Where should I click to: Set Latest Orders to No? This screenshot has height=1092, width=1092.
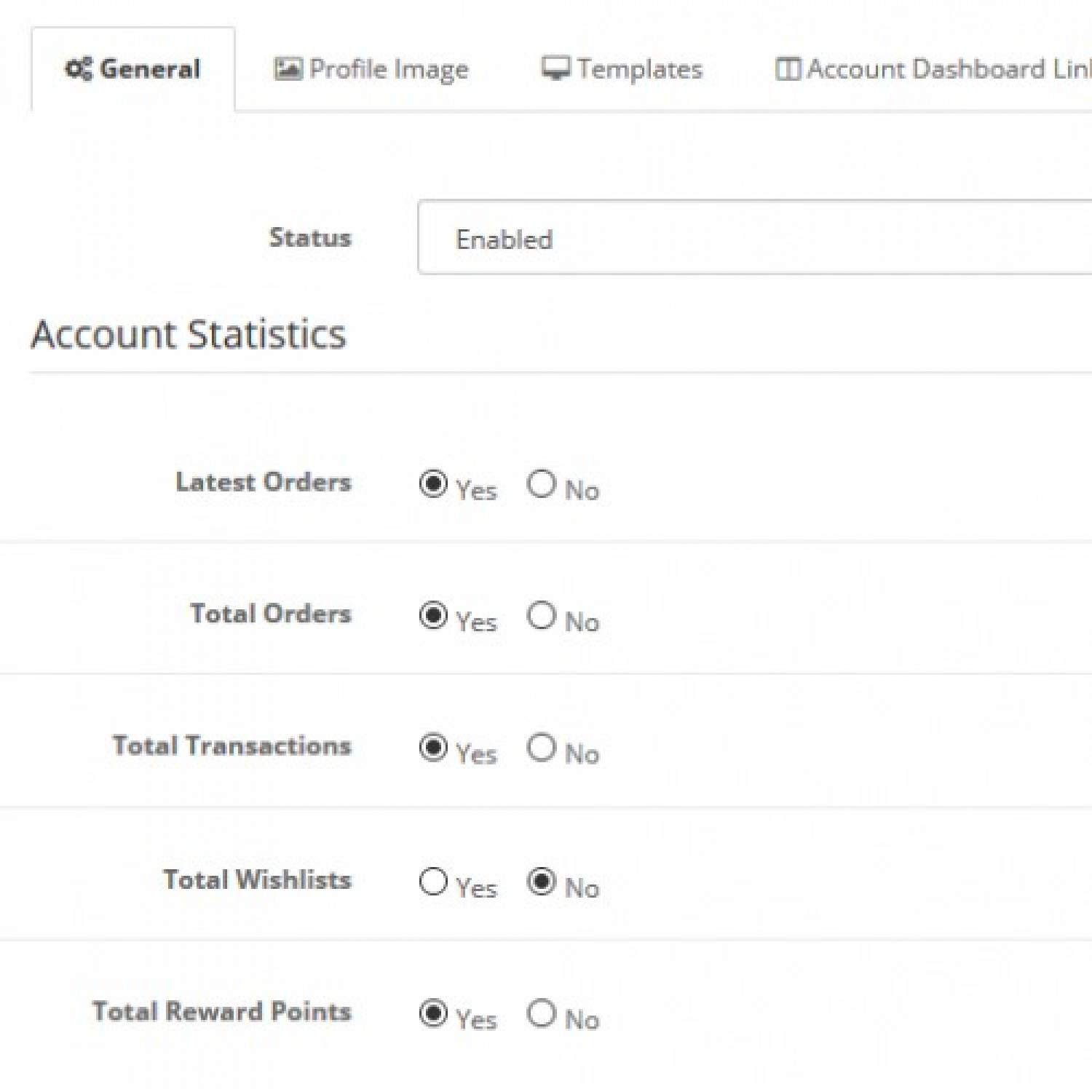[x=542, y=484]
